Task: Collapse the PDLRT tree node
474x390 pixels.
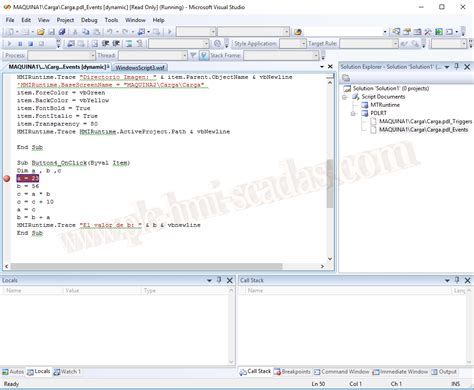Action: [x=353, y=113]
